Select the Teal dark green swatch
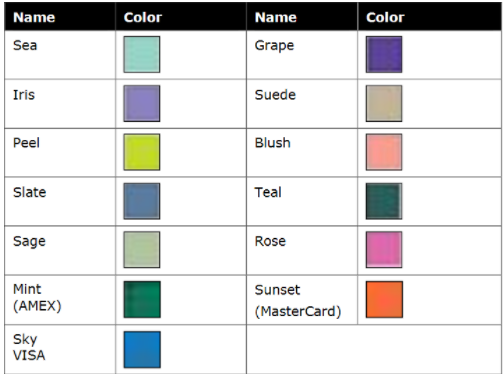The width and height of the screenshot is (504, 374). 384,201
